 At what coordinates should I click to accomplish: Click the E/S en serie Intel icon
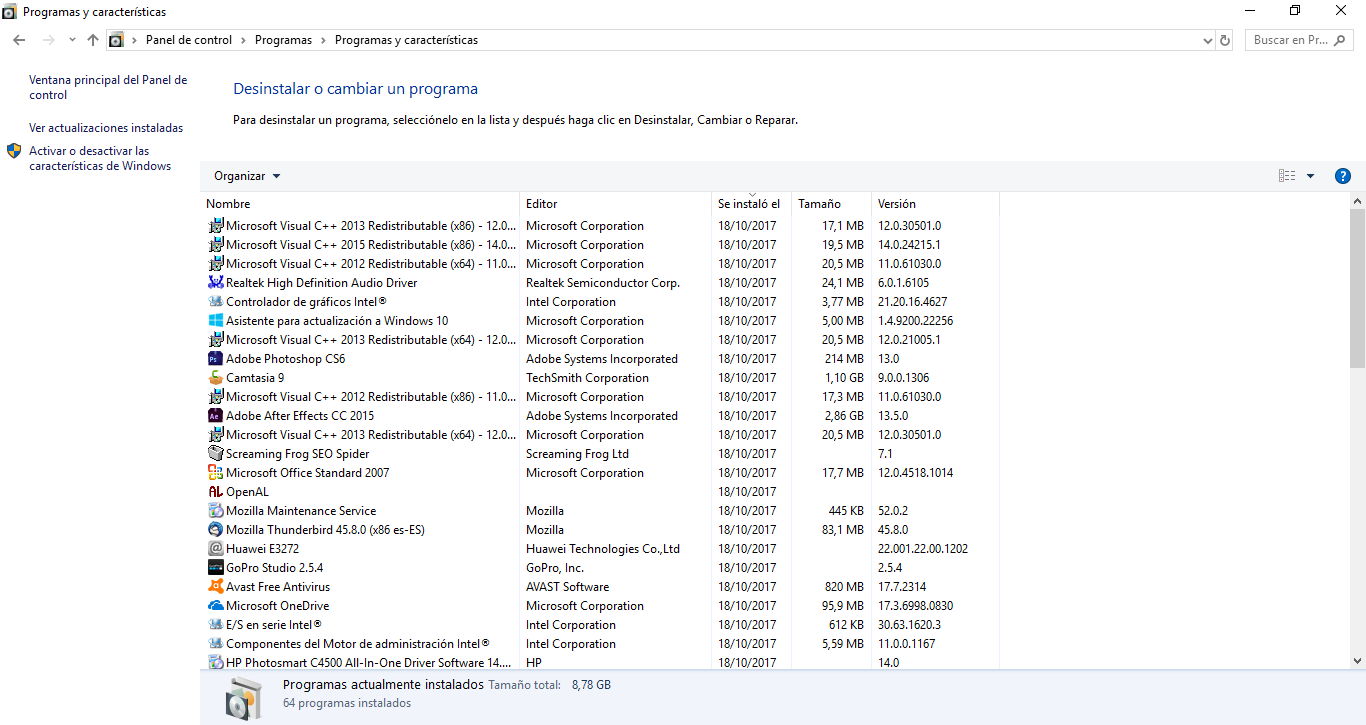[216, 625]
